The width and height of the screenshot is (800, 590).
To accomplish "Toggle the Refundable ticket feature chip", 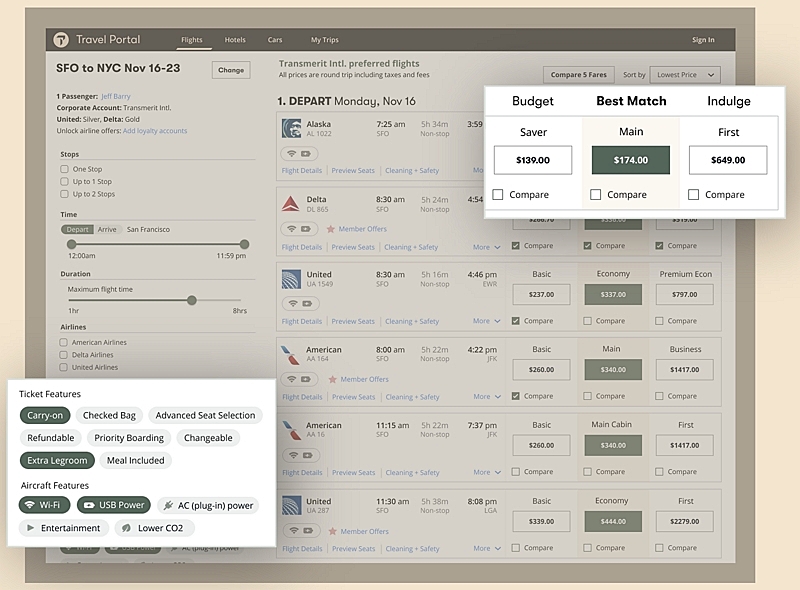I will pos(51,438).
